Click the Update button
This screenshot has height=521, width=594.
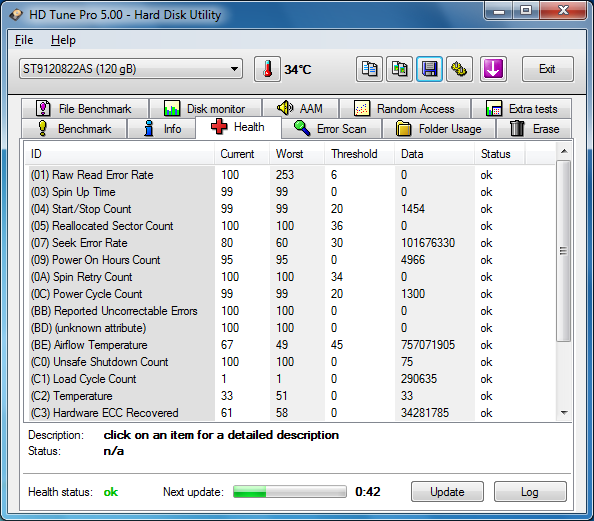(447, 492)
